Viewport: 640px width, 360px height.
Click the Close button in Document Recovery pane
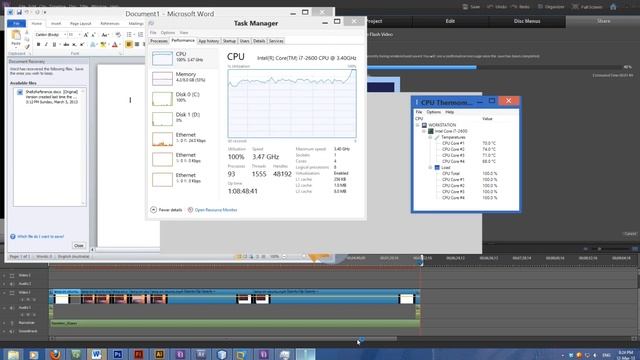coord(78,245)
